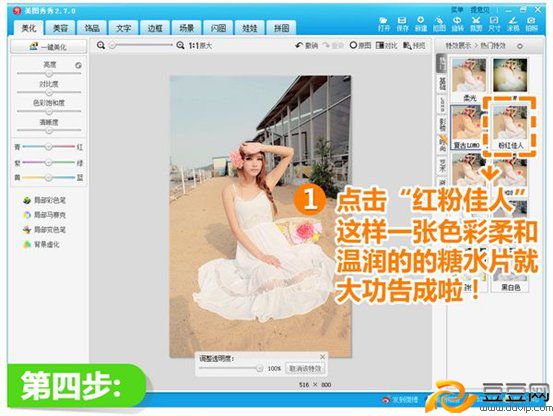
Task: Click the 青-红 cyan-red color slider
Action: tap(49, 146)
